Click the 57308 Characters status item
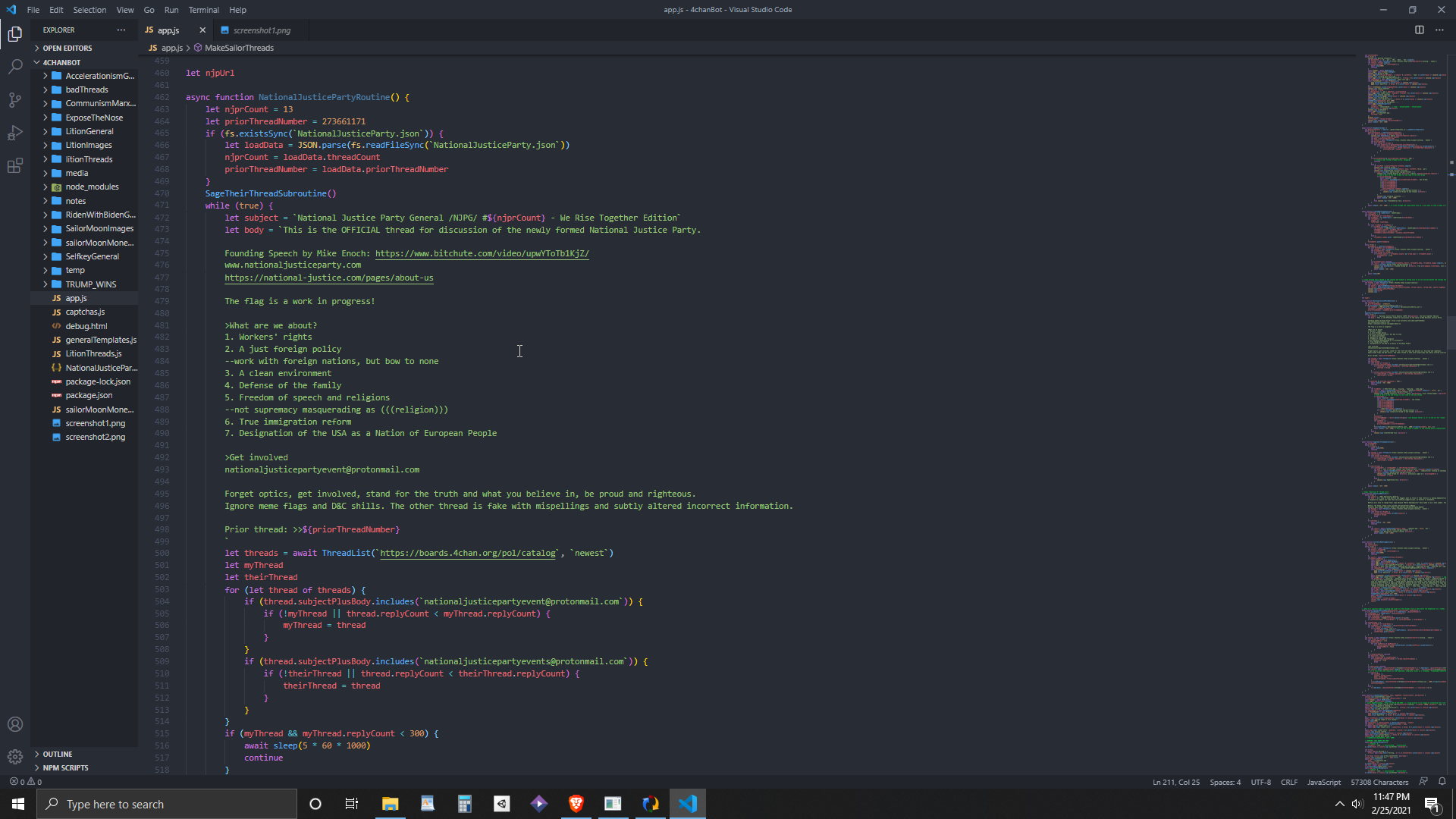The width and height of the screenshot is (1456, 819). [1379, 782]
